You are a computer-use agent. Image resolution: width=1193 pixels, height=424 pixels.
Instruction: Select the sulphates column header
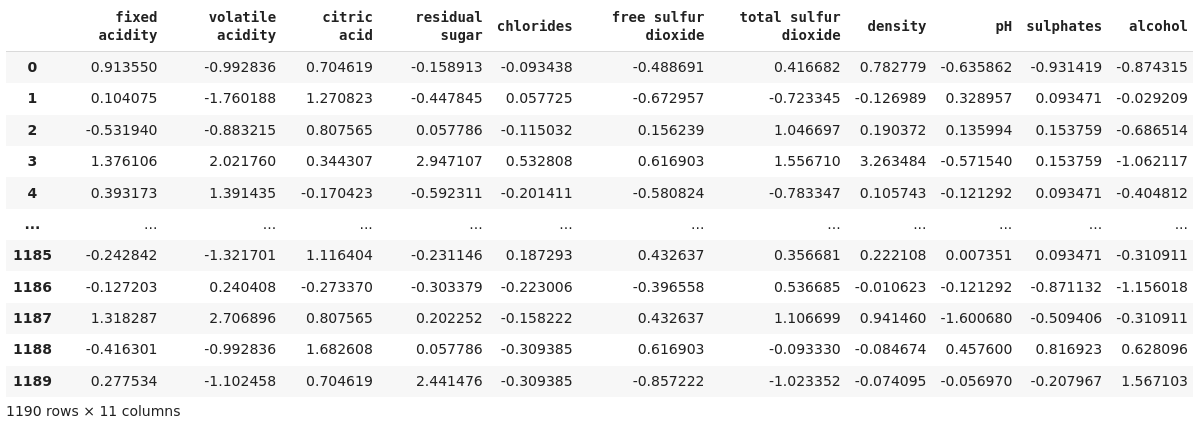point(1063,26)
